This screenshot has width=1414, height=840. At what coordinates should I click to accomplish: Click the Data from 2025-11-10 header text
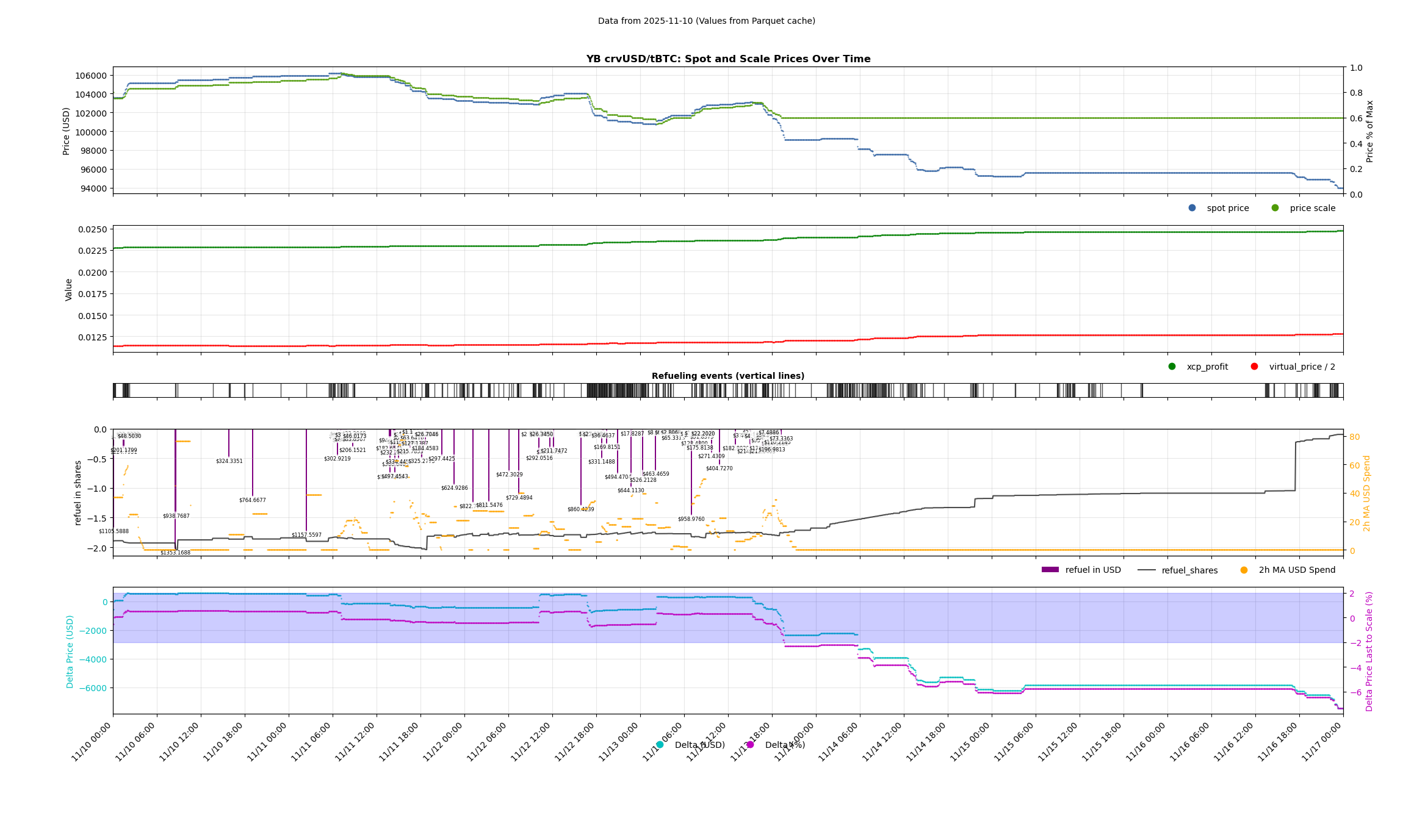point(706,21)
